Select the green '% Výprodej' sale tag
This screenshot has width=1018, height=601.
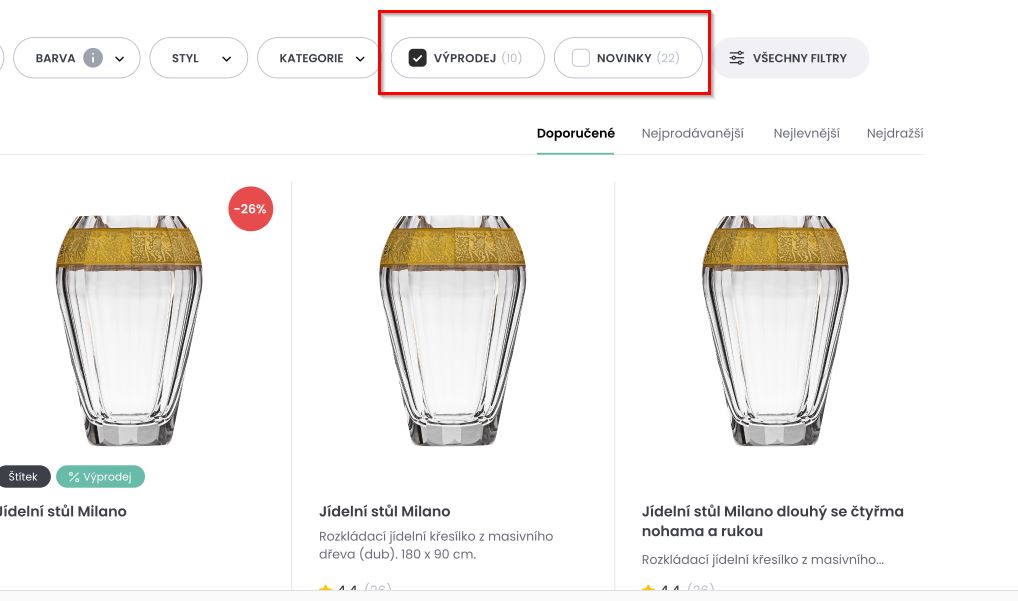(100, 476)
